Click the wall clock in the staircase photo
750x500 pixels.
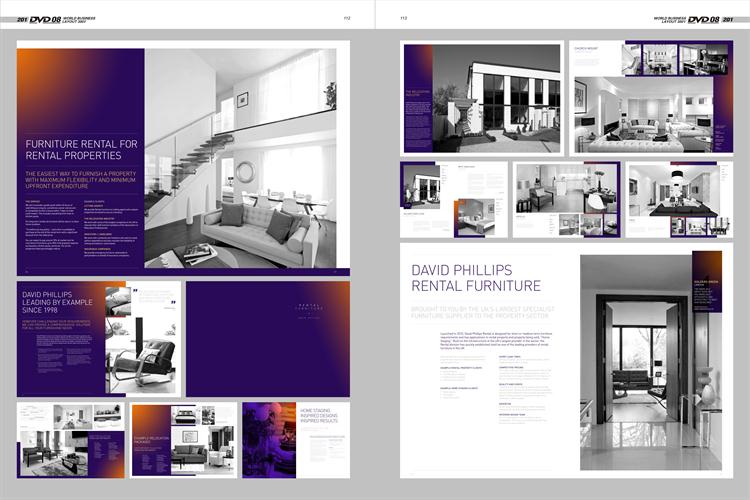(x=245, y=171)
